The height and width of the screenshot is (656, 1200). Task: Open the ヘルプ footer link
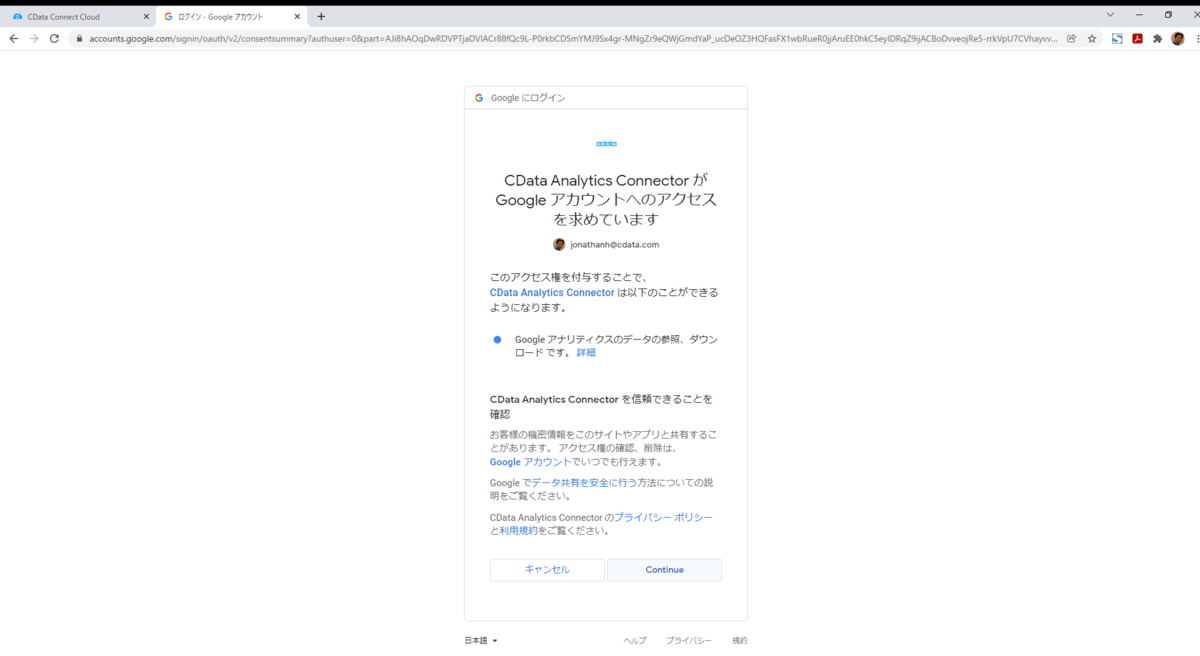click(x=635, y=640)
